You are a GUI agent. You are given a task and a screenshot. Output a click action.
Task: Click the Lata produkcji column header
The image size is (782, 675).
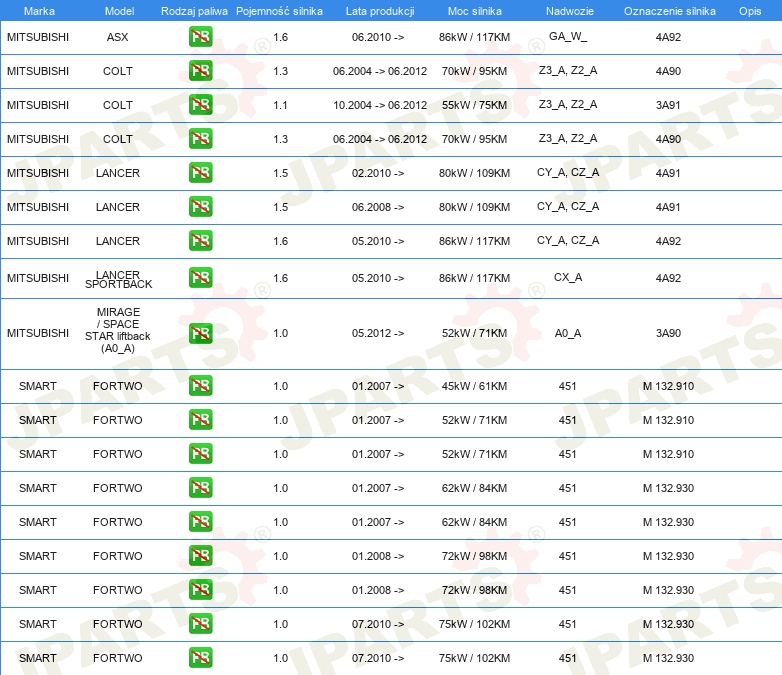pyautogui.click(x=378, y=10)
